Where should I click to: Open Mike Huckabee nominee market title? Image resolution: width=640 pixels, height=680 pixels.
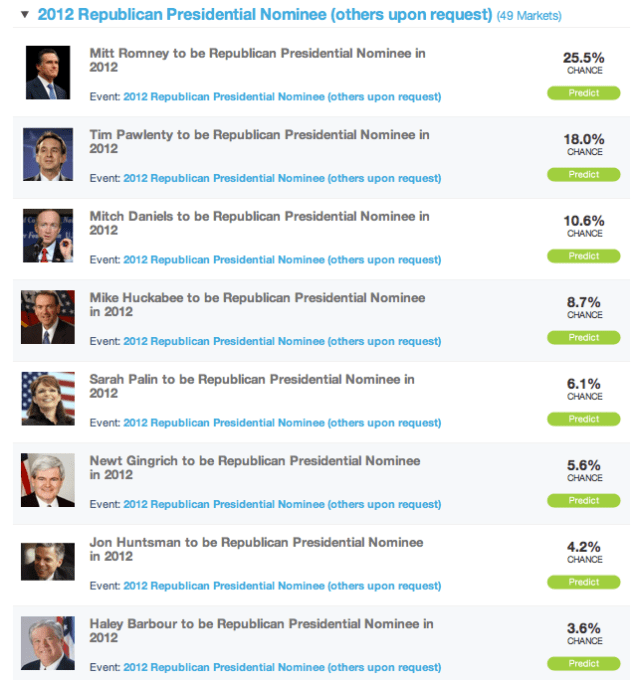pyautogui.click(x=257, y=304)
